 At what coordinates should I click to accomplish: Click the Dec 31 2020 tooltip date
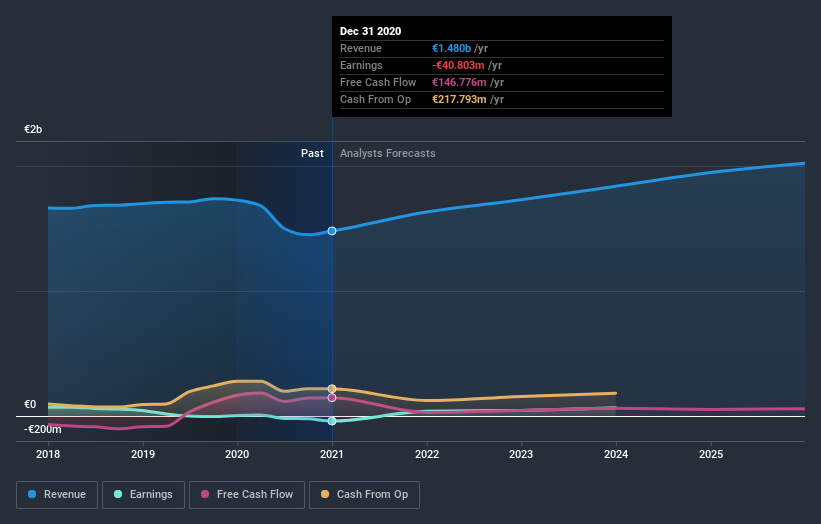tap(371, 31)
